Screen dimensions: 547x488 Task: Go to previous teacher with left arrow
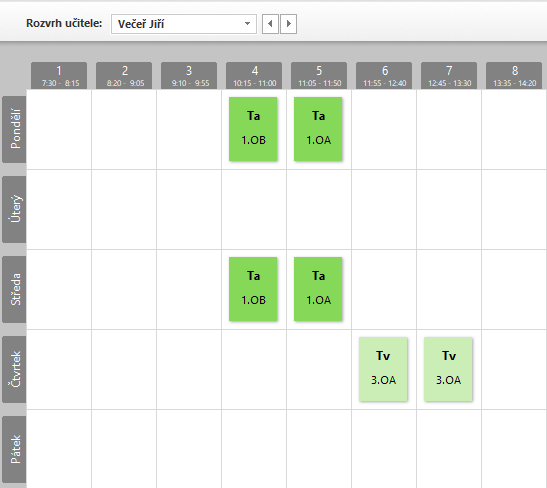tap(270, 24)
